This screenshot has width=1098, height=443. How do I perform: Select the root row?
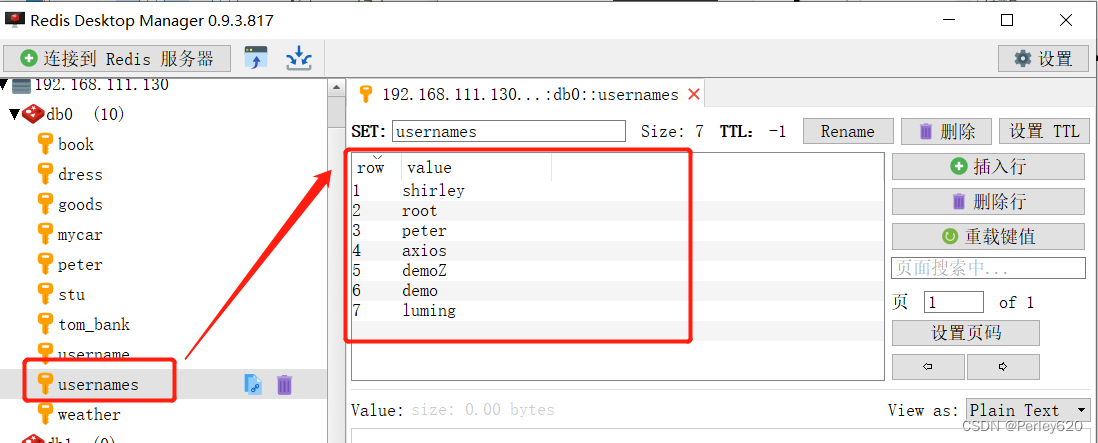click(x=618, y=211)
